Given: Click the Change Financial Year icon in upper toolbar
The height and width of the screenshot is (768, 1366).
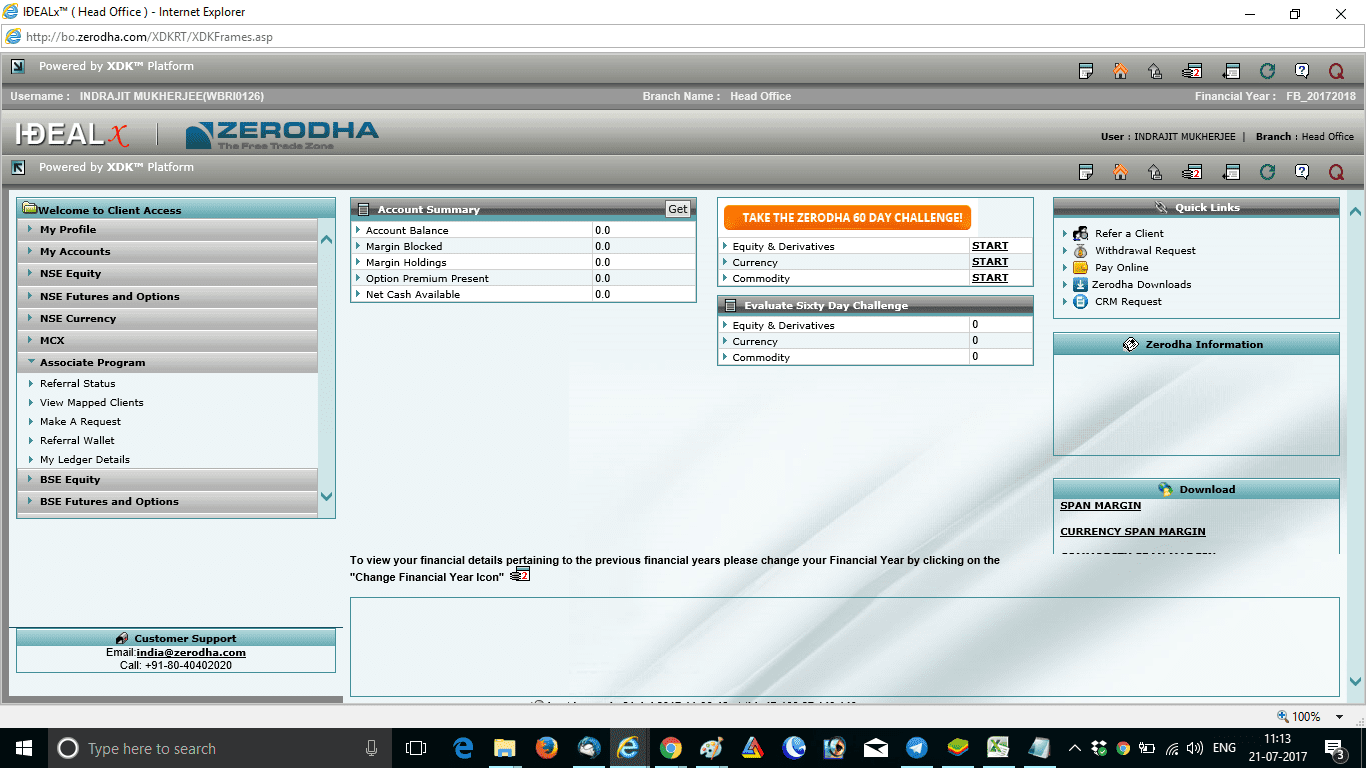Looking at the screenshot, I should [1191, 71].
